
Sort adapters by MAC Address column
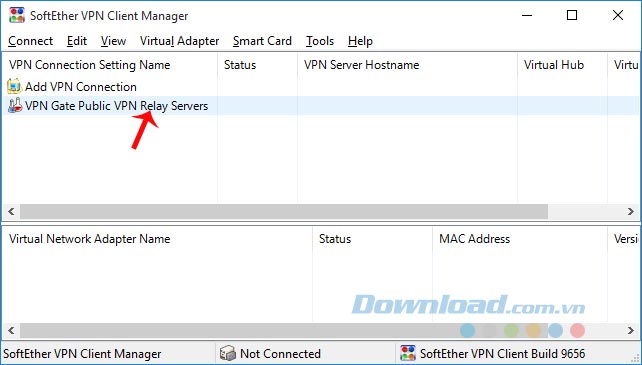click(x=520, y=239)
